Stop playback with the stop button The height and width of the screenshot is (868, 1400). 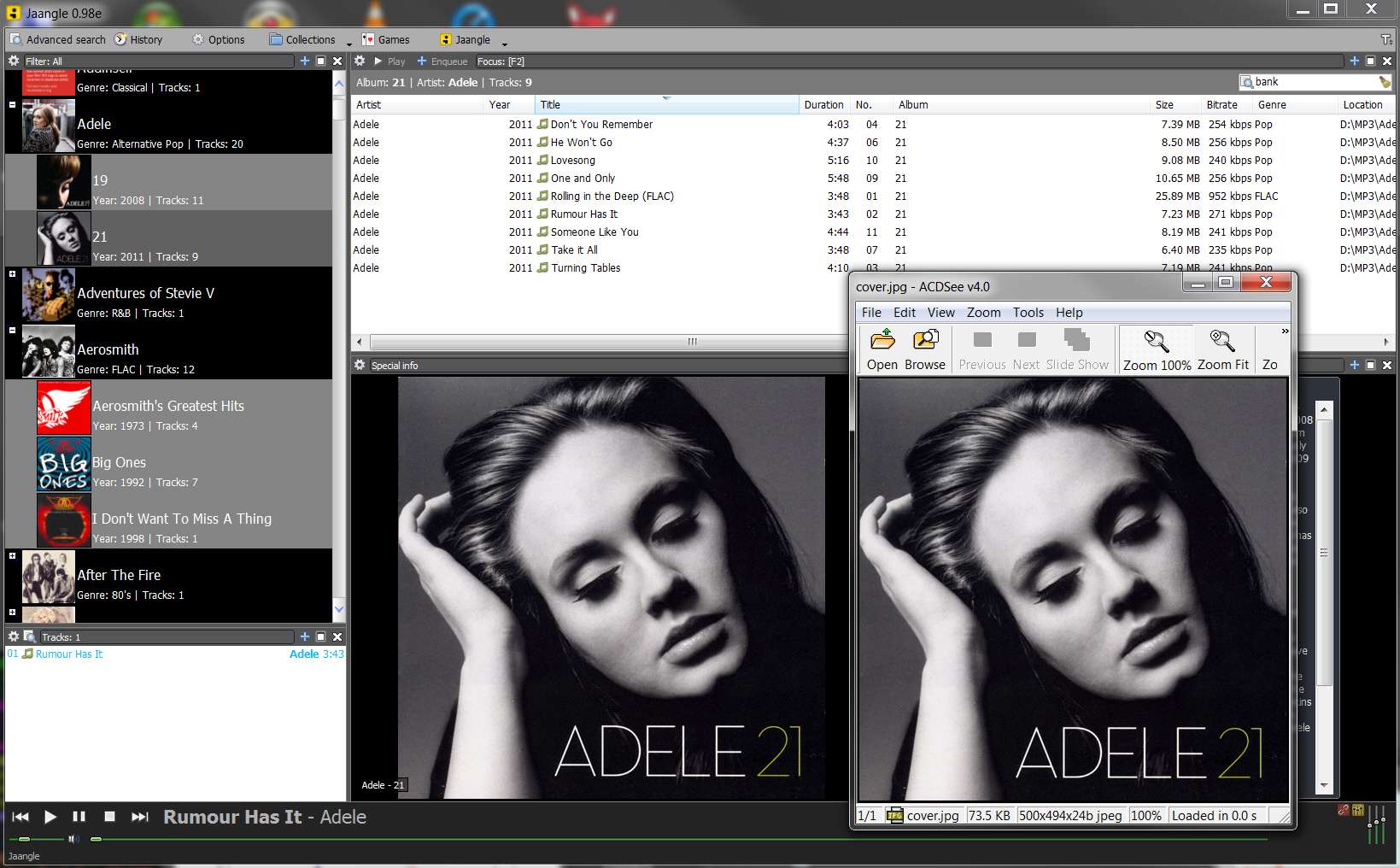tap(109, 817)
